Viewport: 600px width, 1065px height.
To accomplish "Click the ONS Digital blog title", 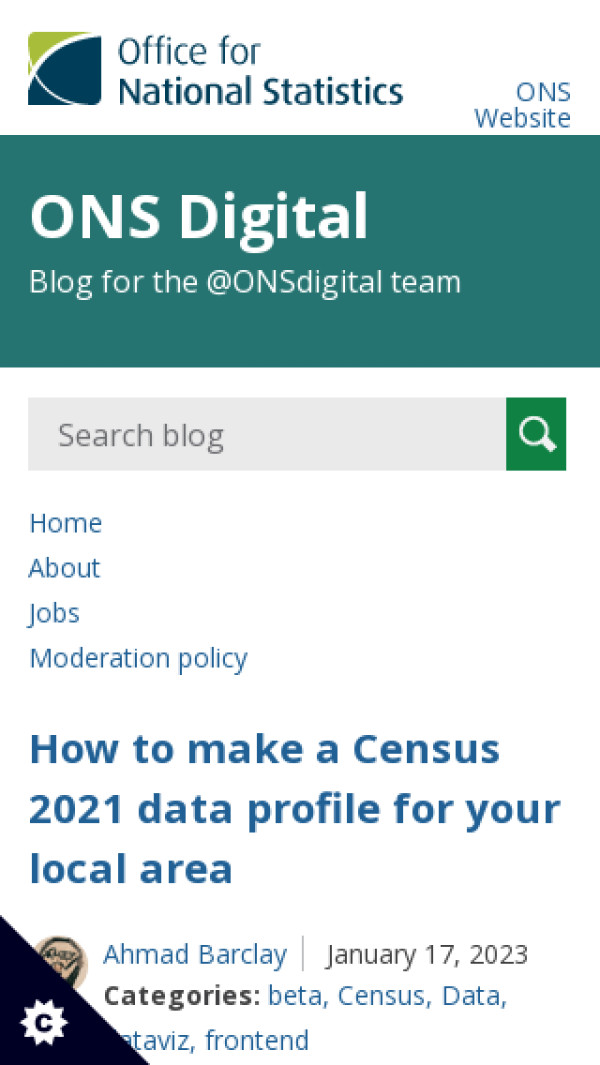I will pos(199,216).
